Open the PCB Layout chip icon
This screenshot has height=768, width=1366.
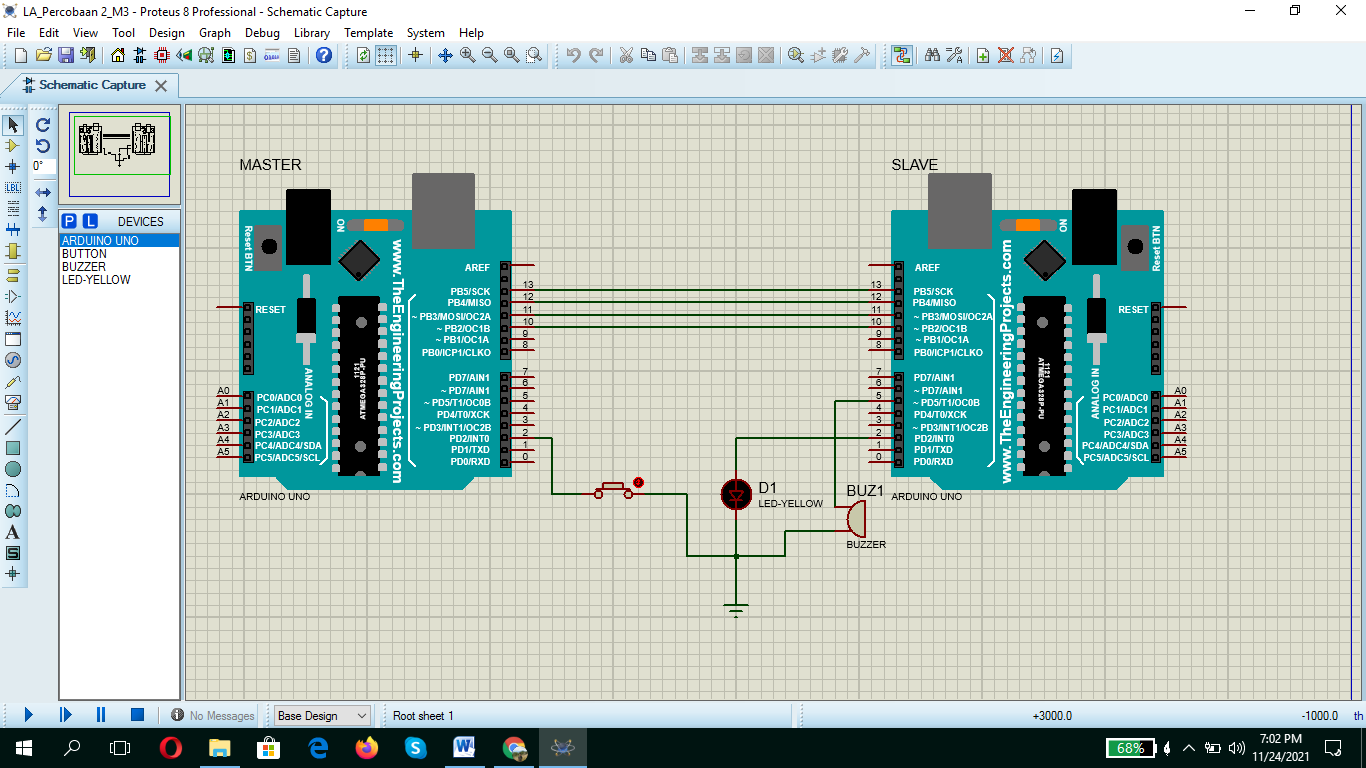[x=162, y=55]
